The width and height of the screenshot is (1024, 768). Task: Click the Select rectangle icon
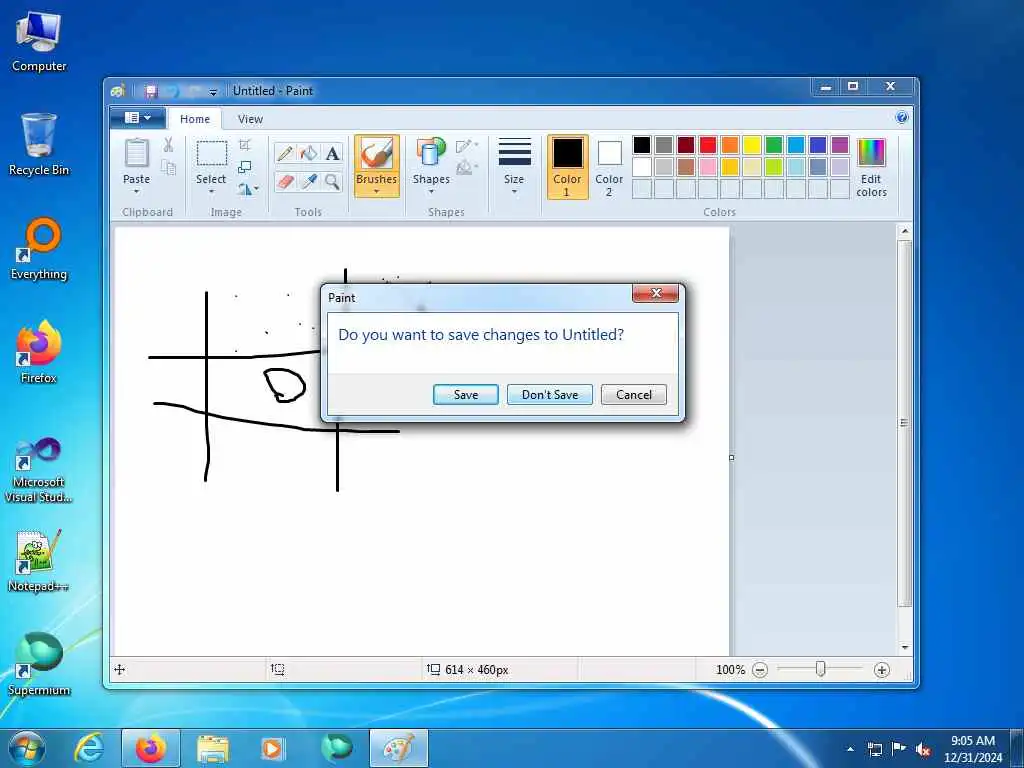click(212, 153)
